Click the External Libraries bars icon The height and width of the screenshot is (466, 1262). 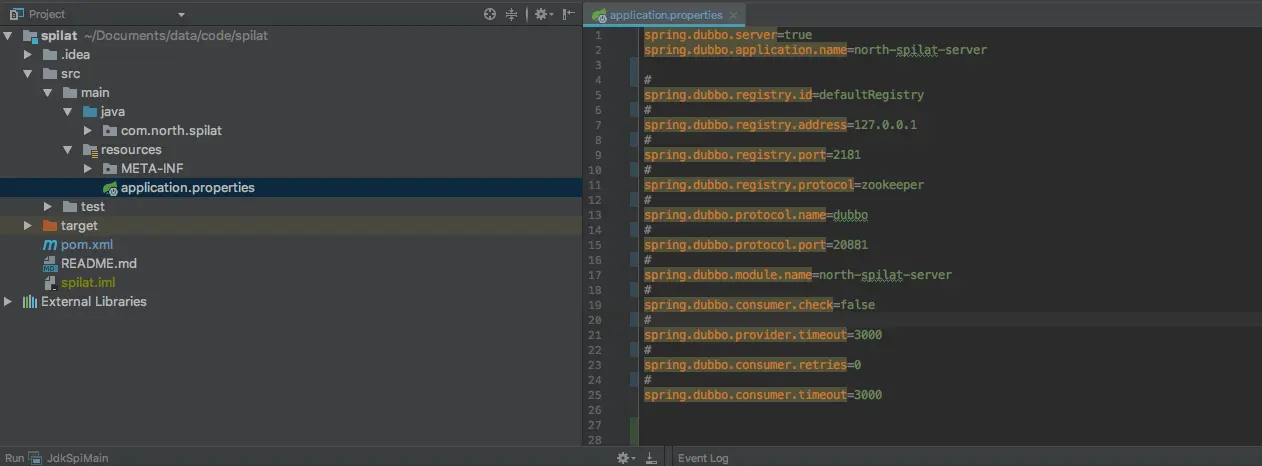click(x=30, y=301)
